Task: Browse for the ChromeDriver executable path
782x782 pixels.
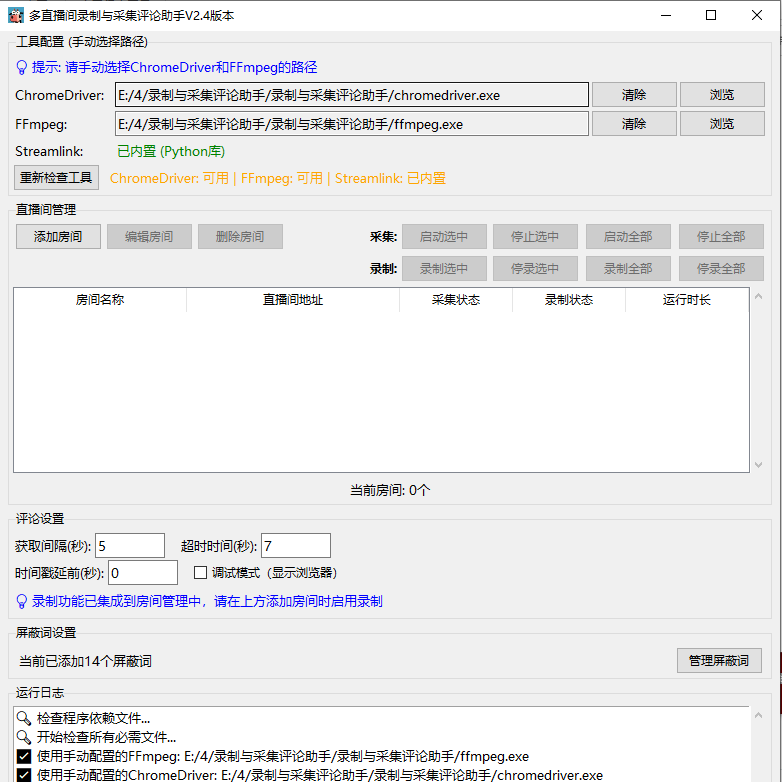Action: 722,95
